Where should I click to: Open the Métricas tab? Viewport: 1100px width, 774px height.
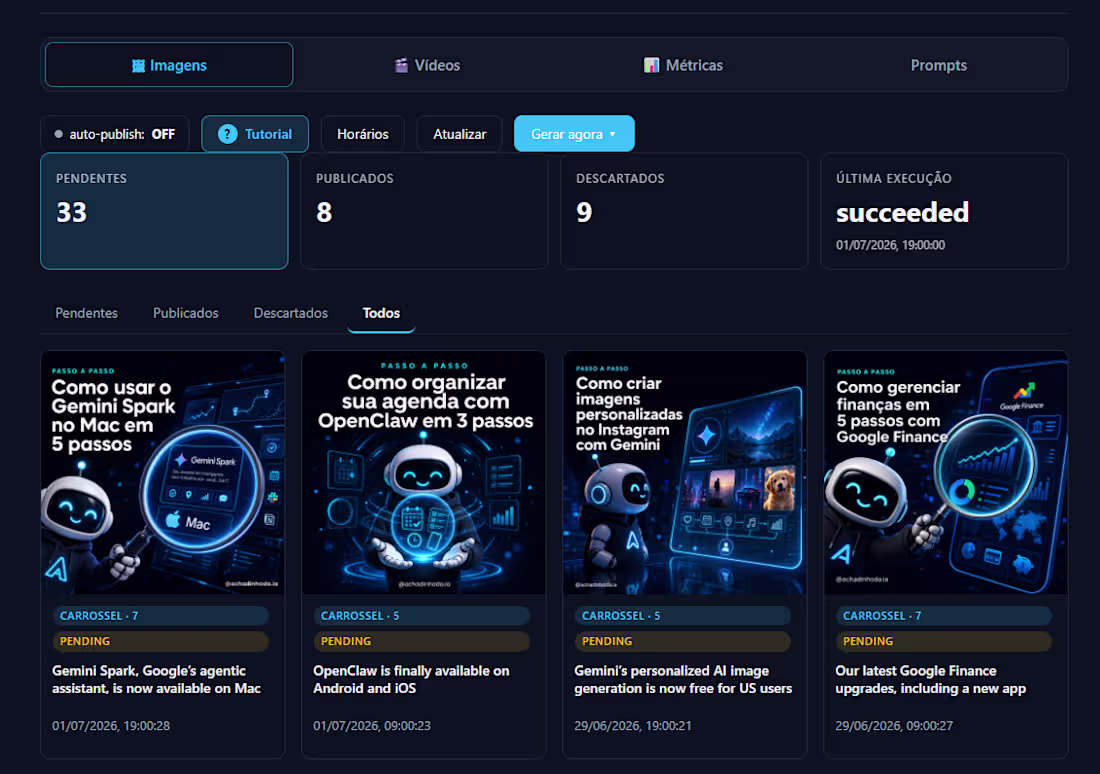(683, 65)
